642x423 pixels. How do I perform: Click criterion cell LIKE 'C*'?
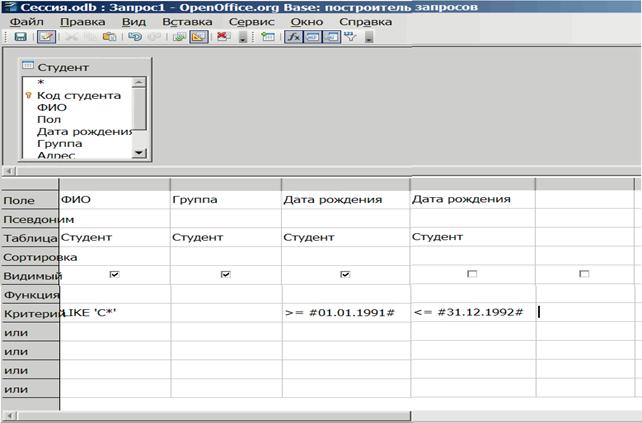click(115, 313)
